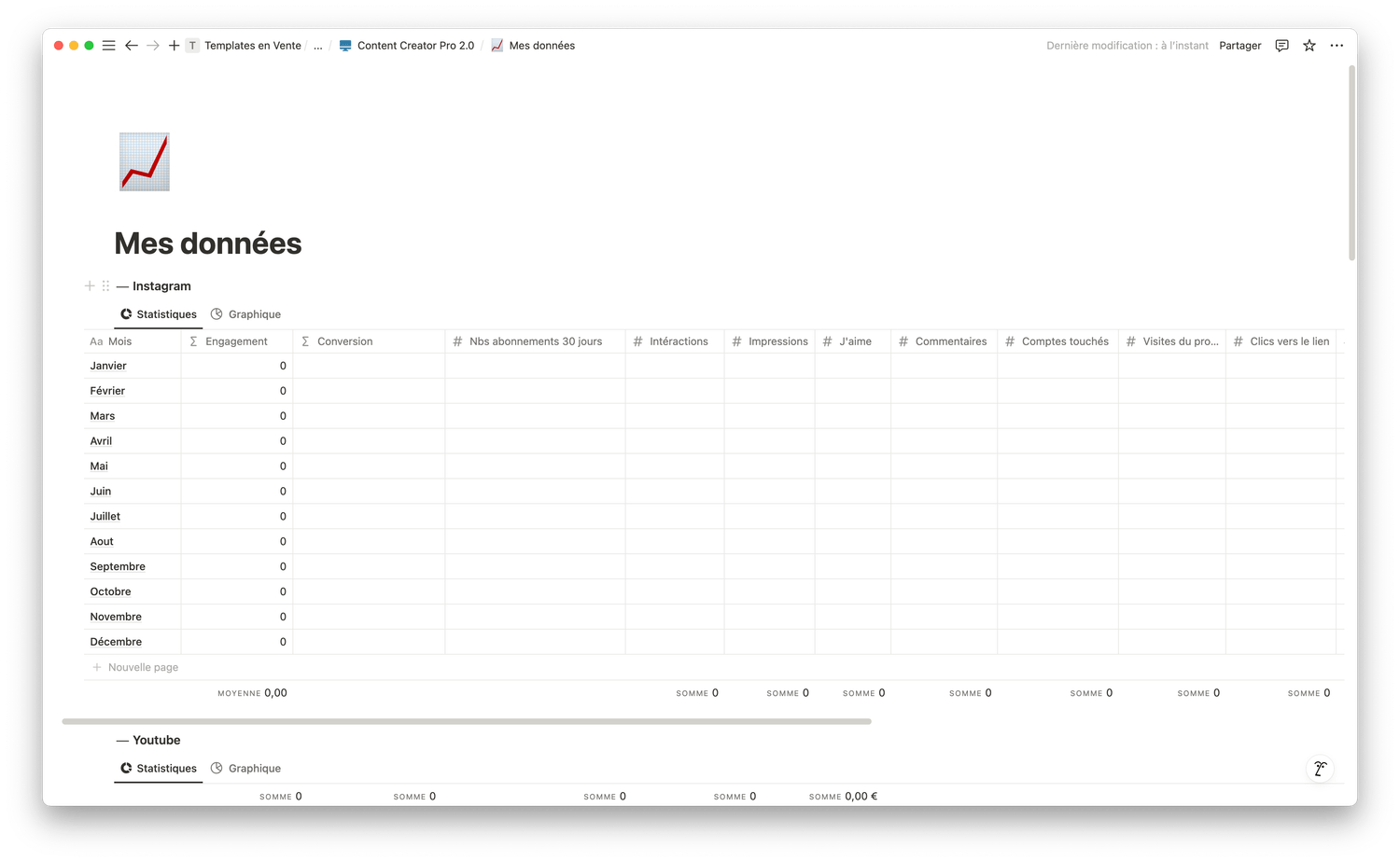Click the plus new tab icon
The height and width of the screenshot is (862, 1400).
click(174, 45)
